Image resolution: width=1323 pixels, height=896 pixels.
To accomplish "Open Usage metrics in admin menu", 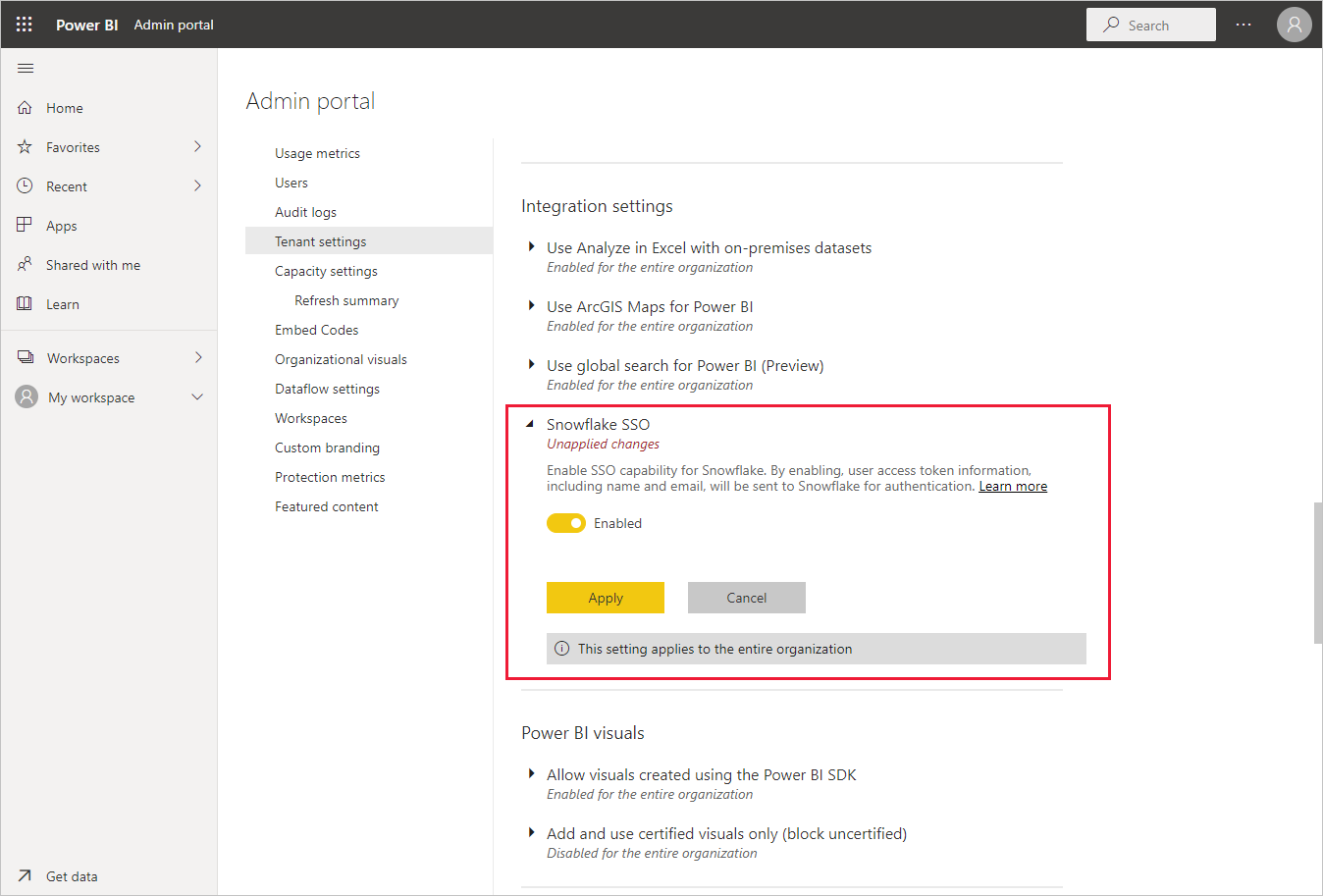I will [x=317, y=153].
